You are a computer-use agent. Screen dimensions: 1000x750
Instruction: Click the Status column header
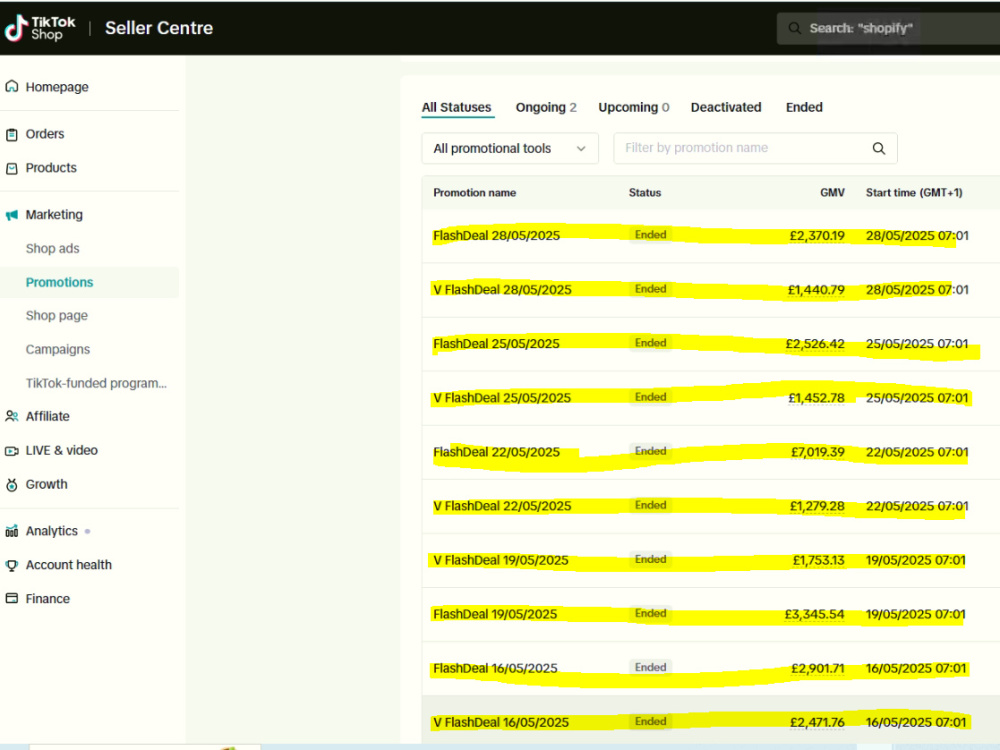[645, 193]
